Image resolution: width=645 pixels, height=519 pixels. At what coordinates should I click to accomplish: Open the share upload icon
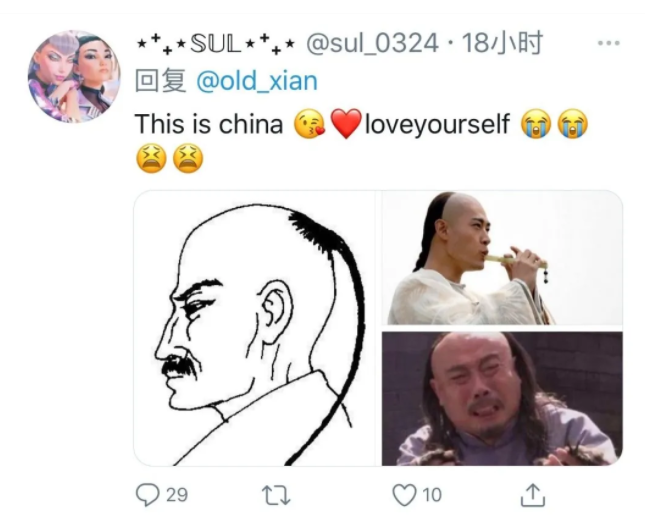533,495
